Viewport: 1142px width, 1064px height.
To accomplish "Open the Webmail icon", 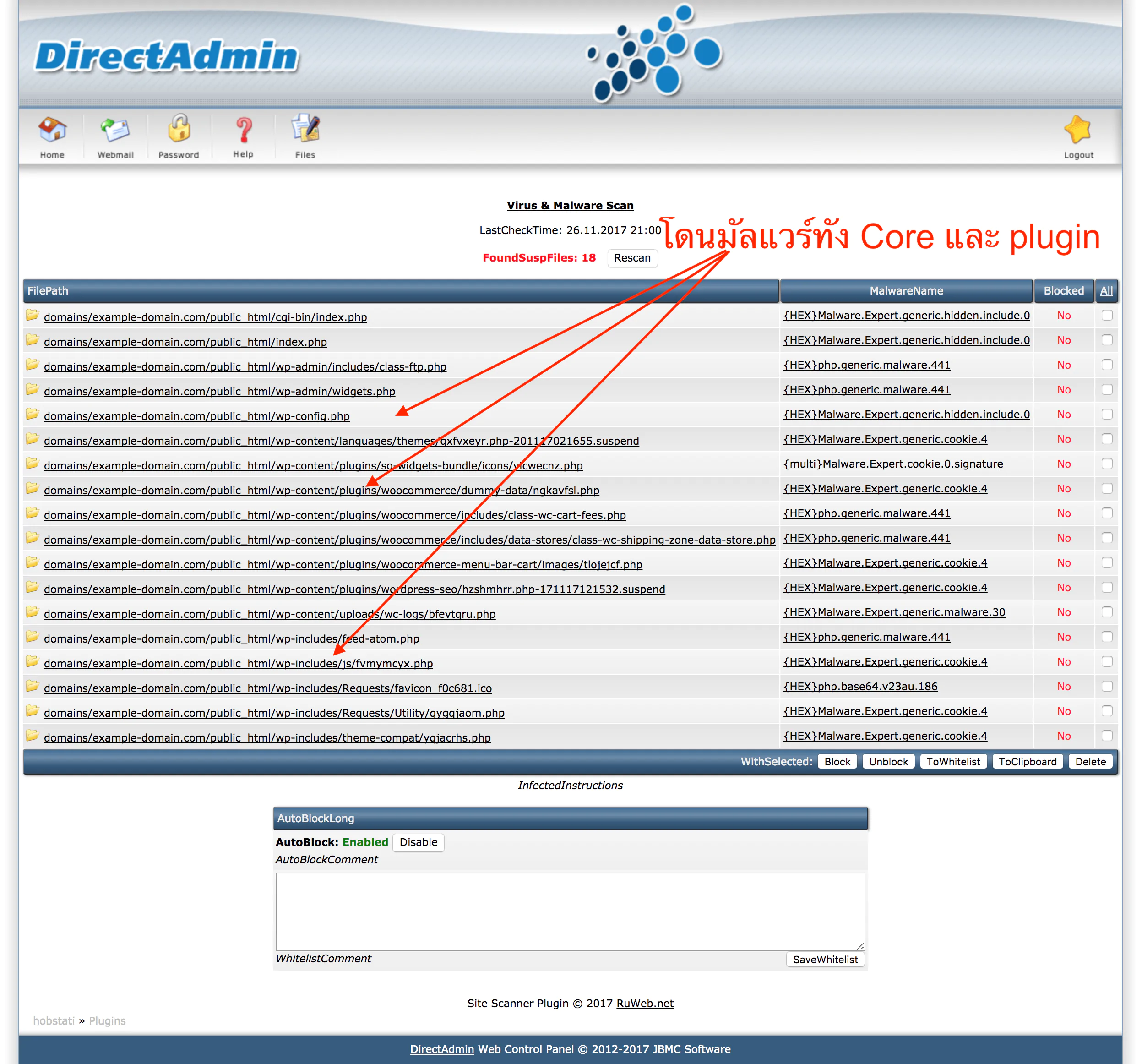I will click(115, 130).
